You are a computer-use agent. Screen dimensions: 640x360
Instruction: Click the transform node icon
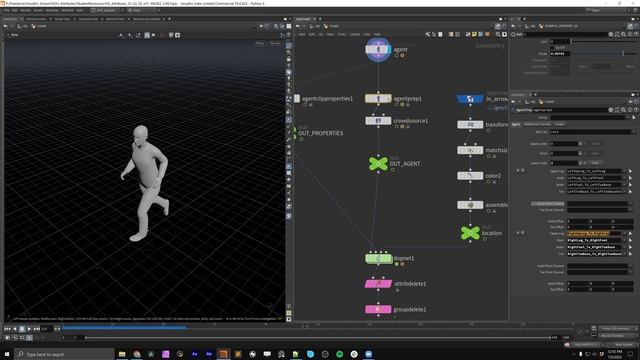pyautogui.click(x=470, y=124)
